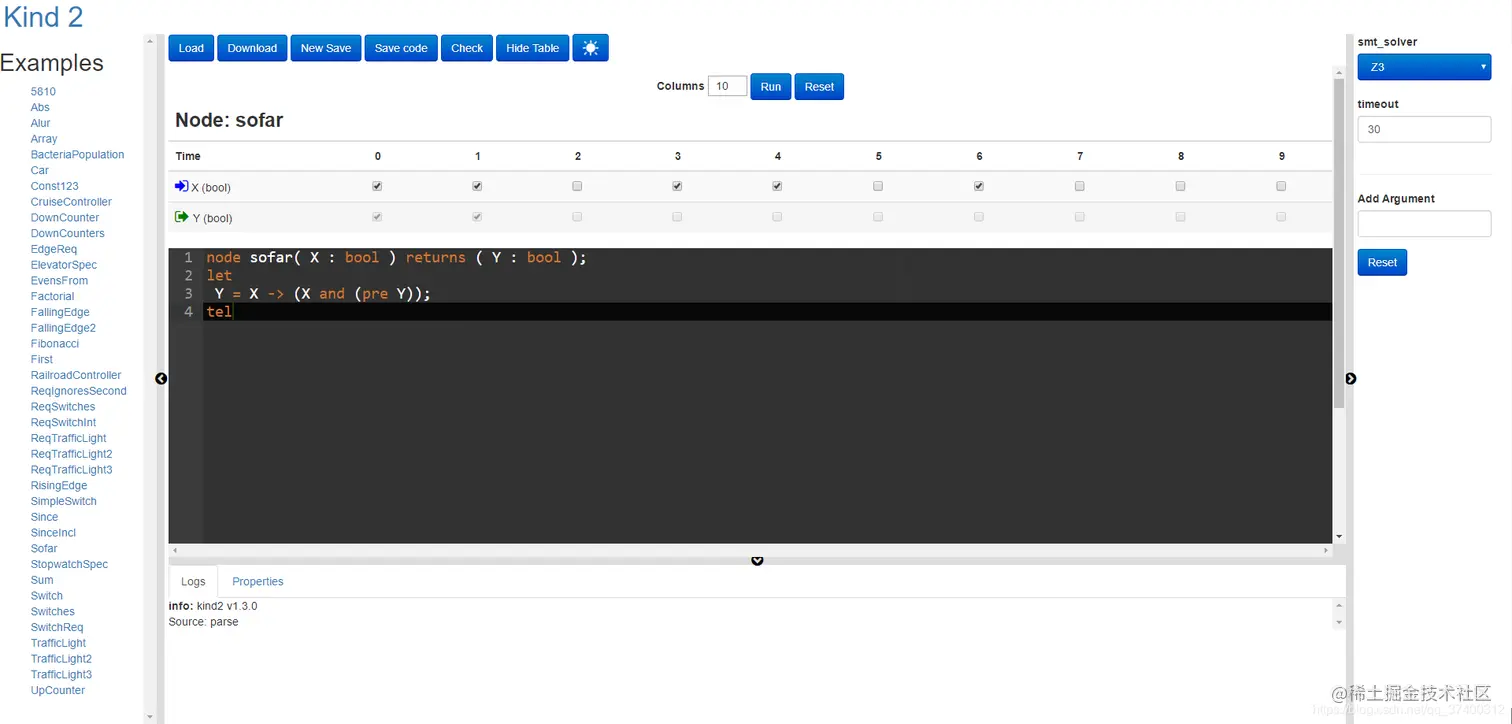Screen dimensions: 1512x724
Task: Toggle X checkbox at time 0
Action: (377, 186)
